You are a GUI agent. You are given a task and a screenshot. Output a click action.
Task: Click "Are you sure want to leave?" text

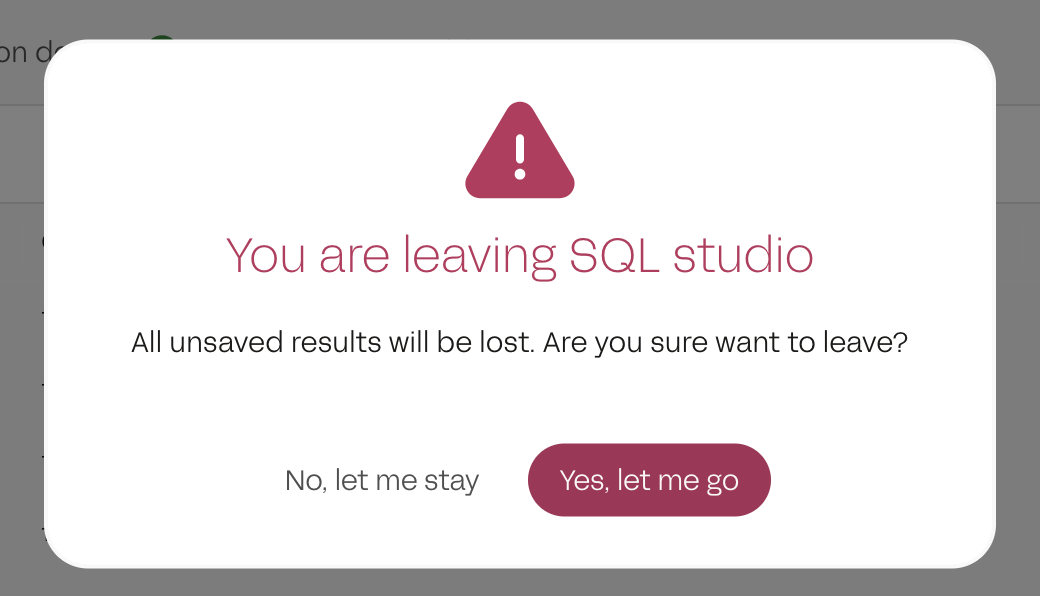(750, 343)
